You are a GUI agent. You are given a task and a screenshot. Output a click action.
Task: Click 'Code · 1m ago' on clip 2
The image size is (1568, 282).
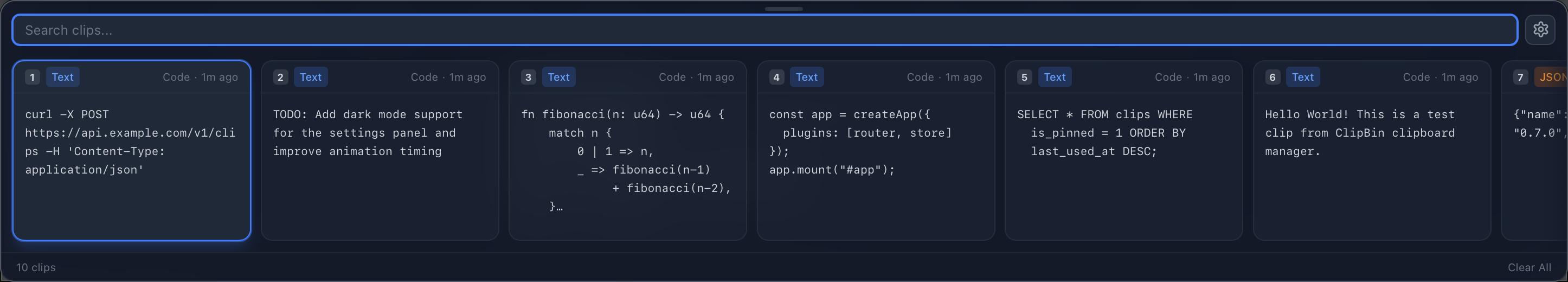(448, 78)
